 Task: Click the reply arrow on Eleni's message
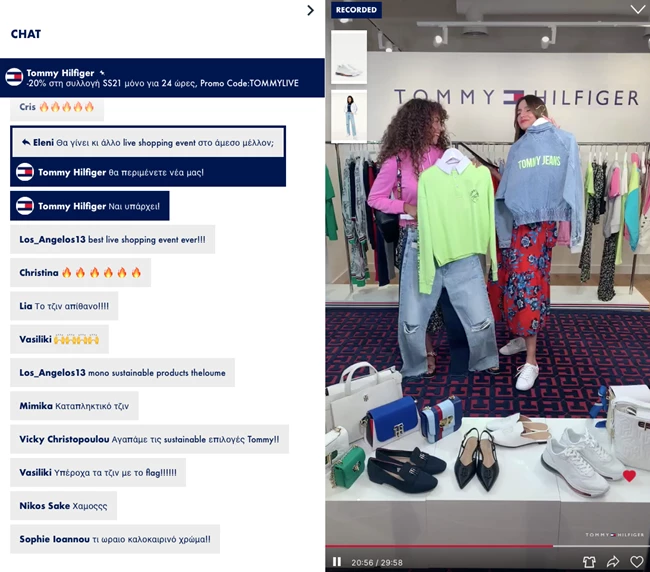pos(25,142)
